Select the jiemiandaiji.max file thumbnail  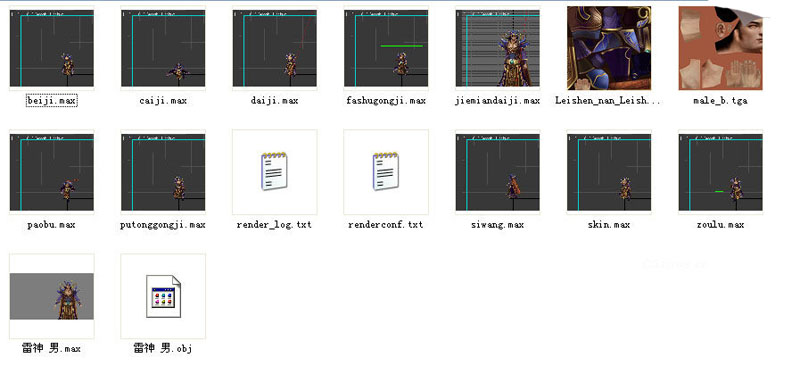(x=497, y=48)
